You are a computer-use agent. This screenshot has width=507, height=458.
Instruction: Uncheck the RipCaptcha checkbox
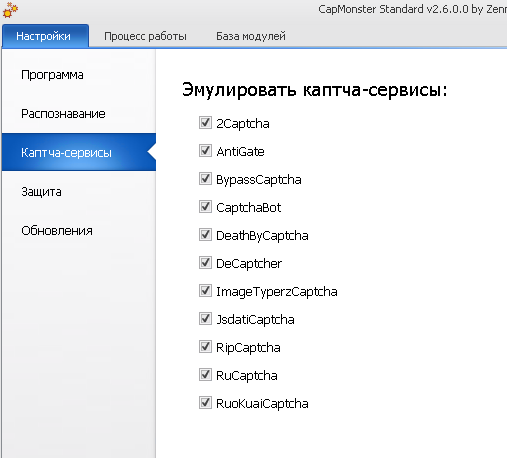(x=205, y=347)
